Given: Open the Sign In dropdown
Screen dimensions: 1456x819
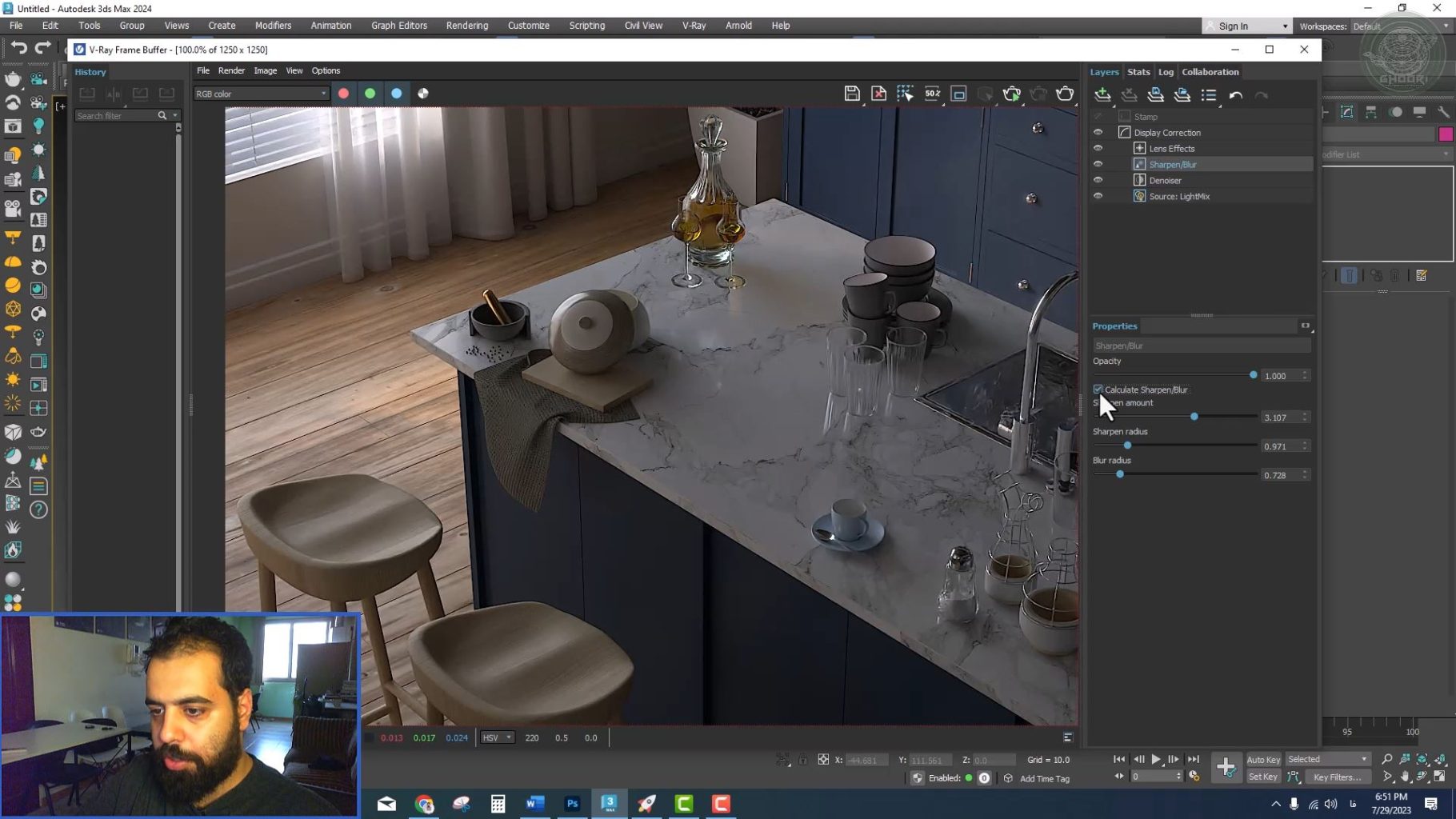Looking at the screenshot, I should coord(1246,26).
